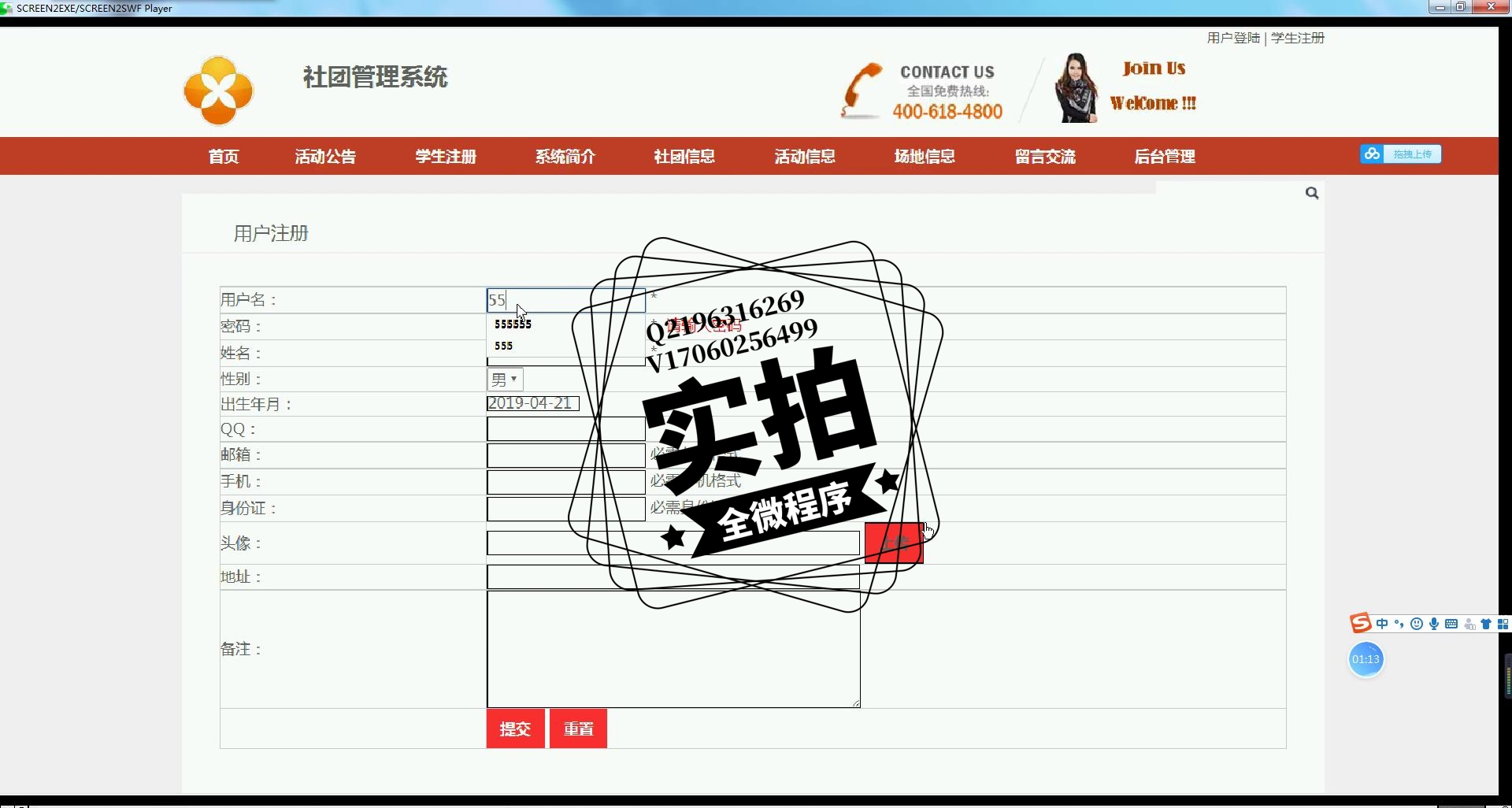Click the Baidu cloud drag-upload button
Screen dimensions: 1512x808
pyautogui.click(x=1401, y=154)
